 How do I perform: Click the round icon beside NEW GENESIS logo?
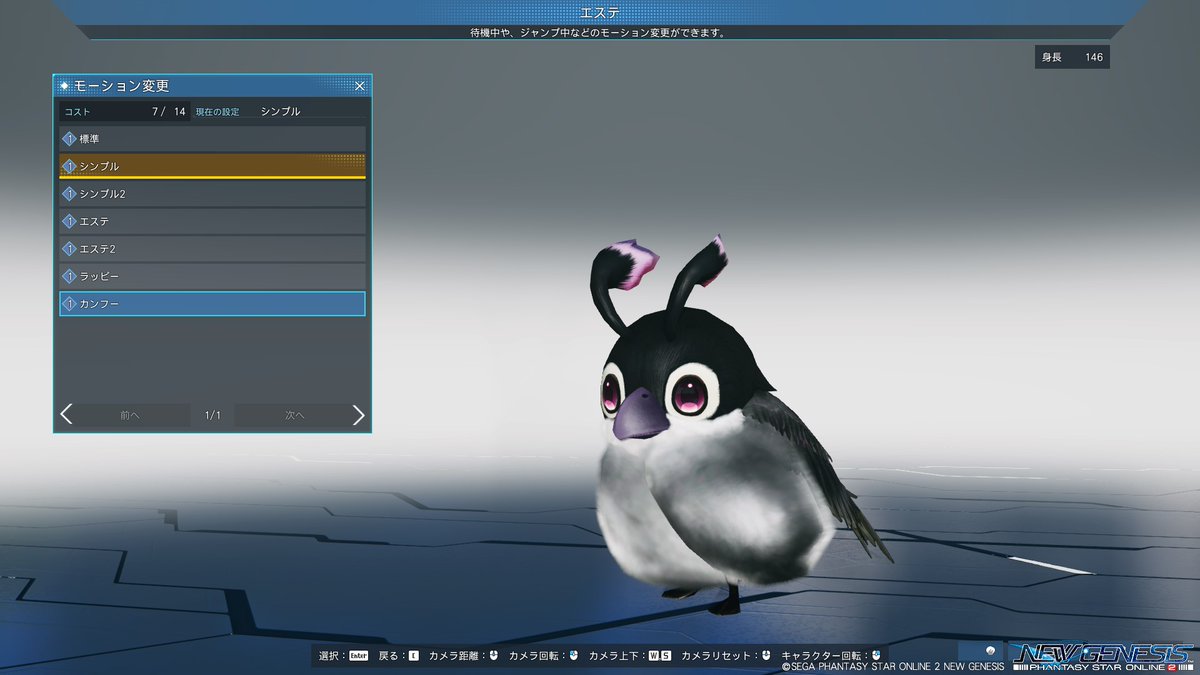(990, 650)
